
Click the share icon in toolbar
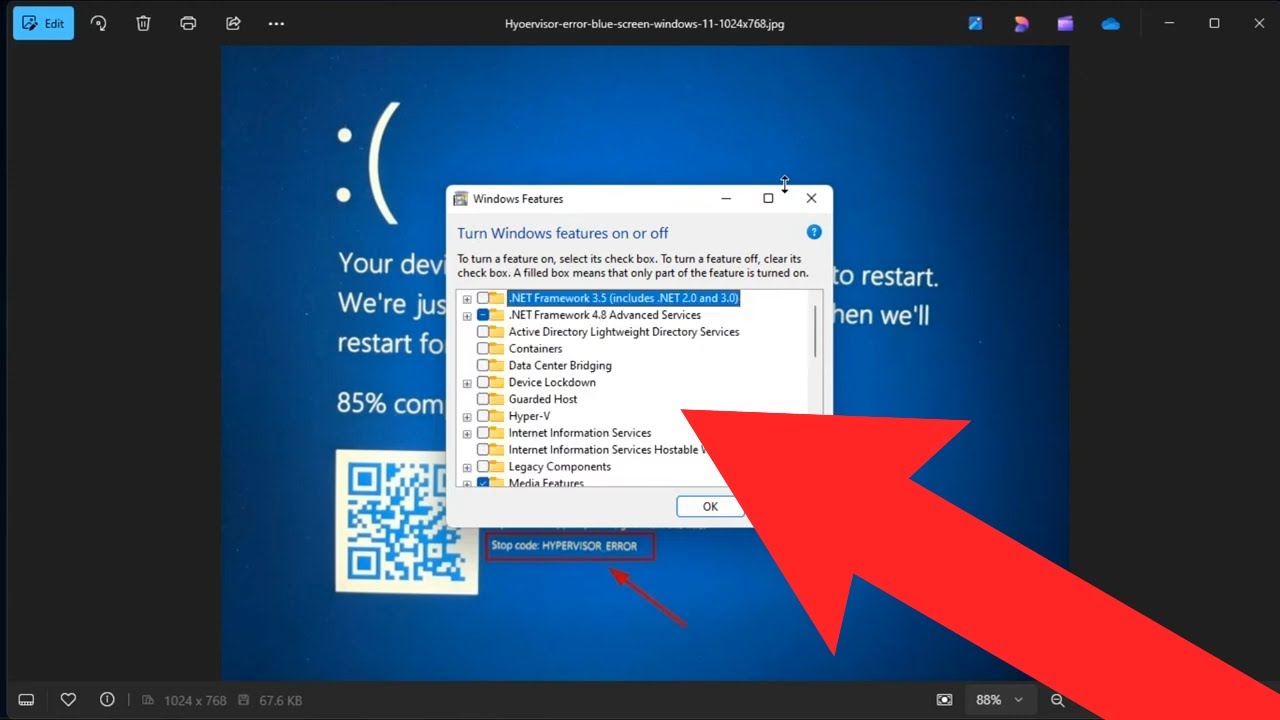point(233,23)
